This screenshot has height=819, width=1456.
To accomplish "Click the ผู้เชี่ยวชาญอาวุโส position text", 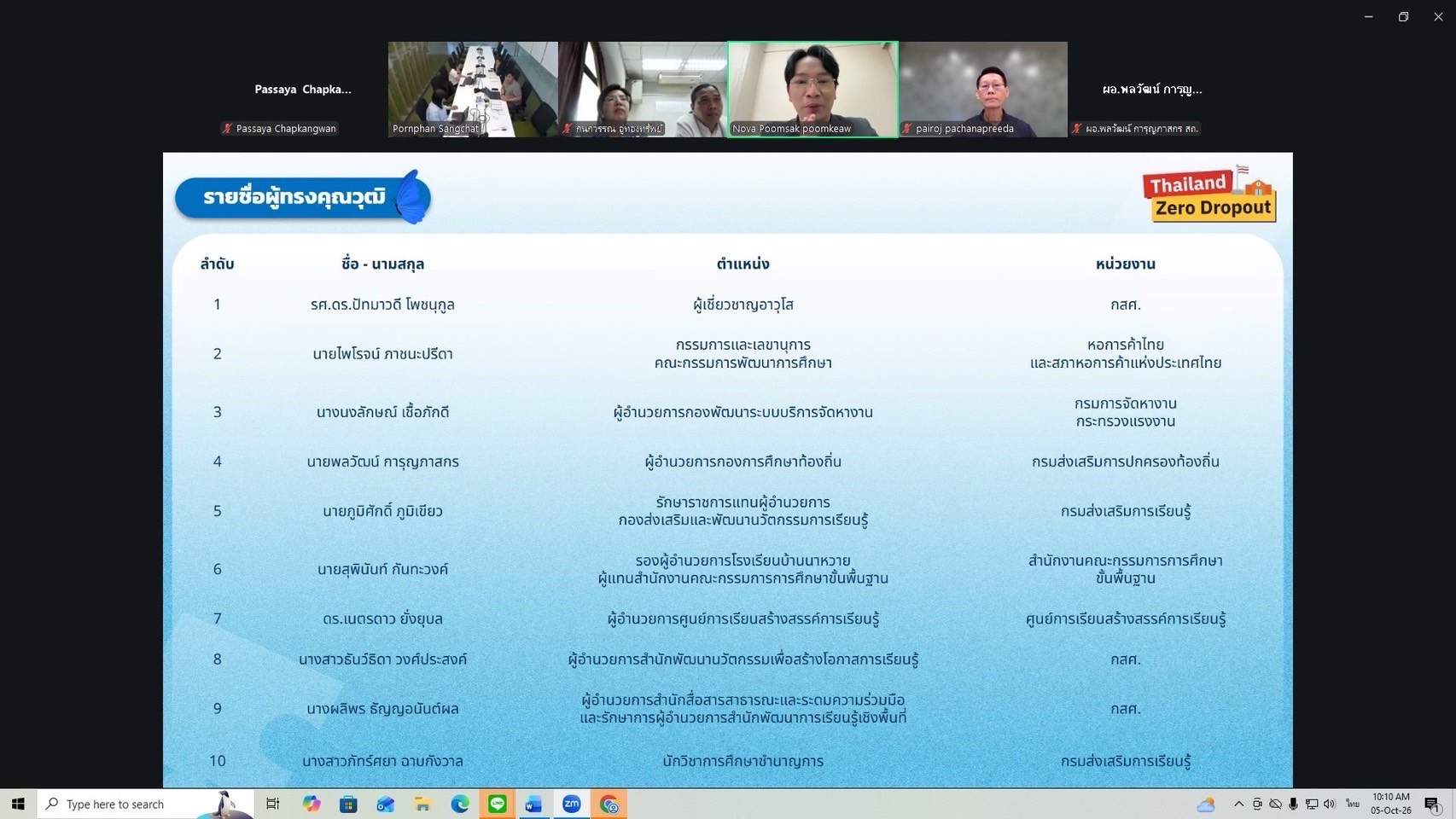I will 743,305.
